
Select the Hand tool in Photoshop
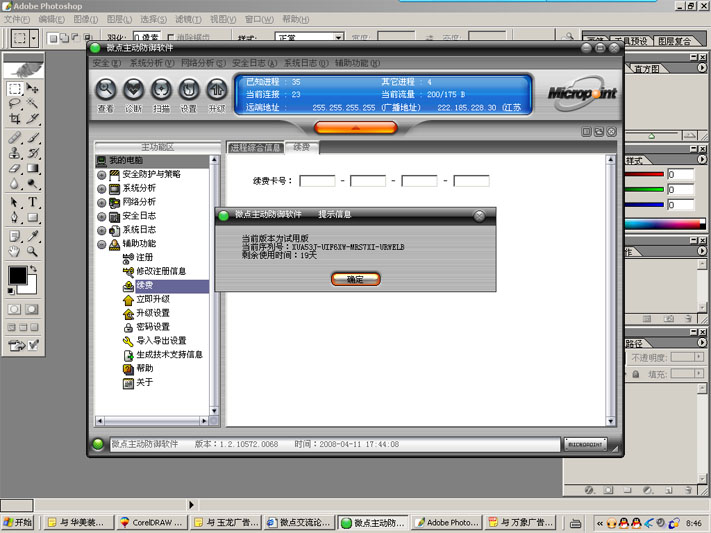tap(15, 251)
